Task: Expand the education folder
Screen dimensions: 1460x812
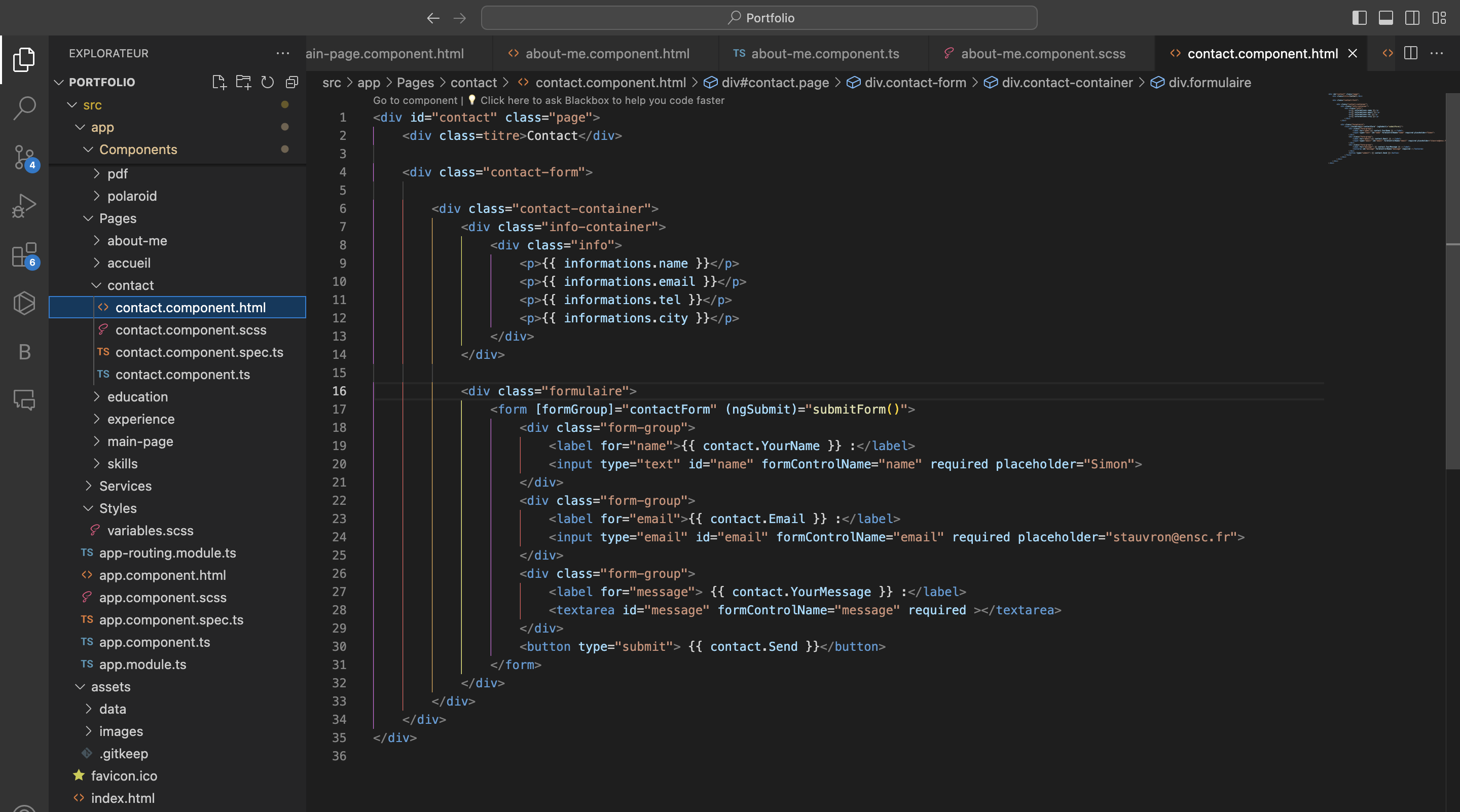Action: coord(96,397)
